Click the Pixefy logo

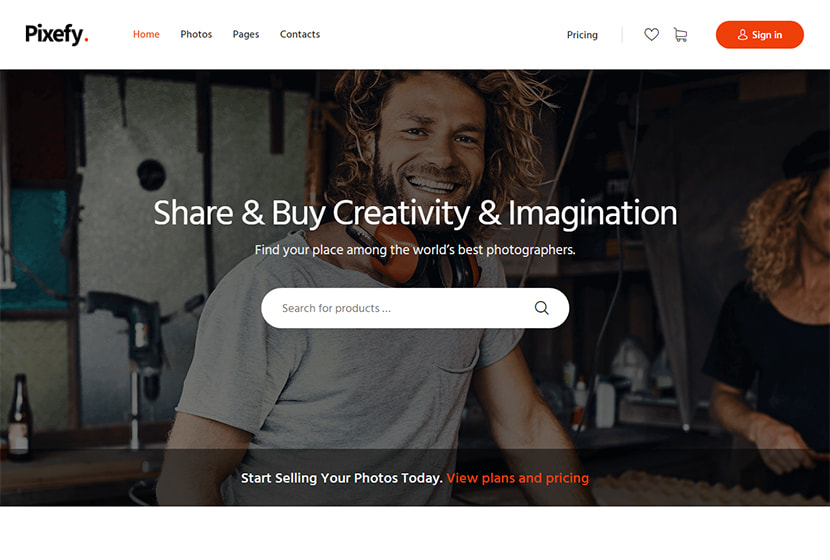tap(56, 34)
